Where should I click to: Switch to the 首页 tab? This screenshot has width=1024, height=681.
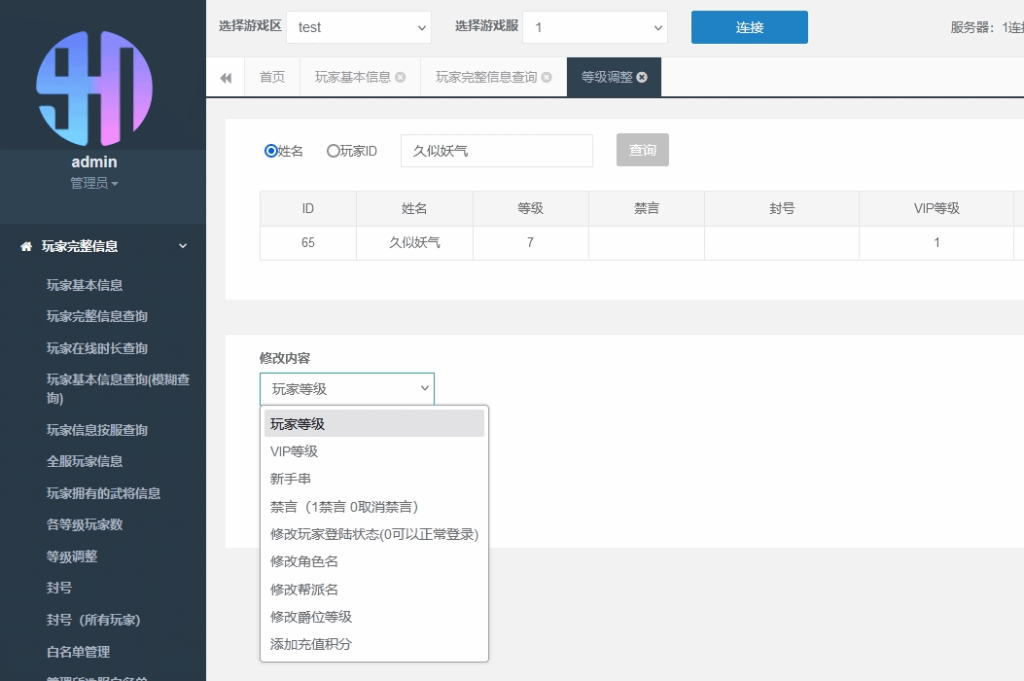click(x=272, y=78)
